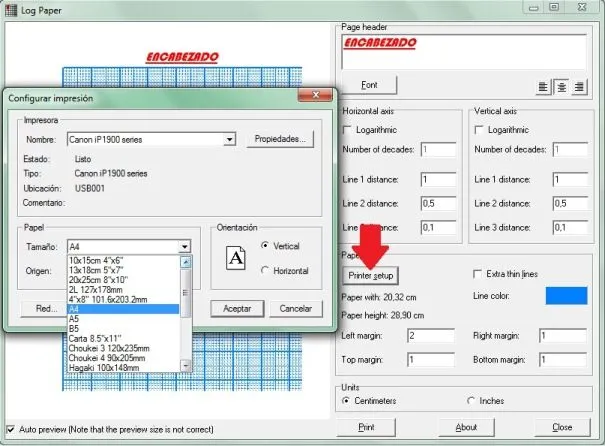605x446 pixels.
Task: Check the Extra thin lines option
Action: (477, 274)
